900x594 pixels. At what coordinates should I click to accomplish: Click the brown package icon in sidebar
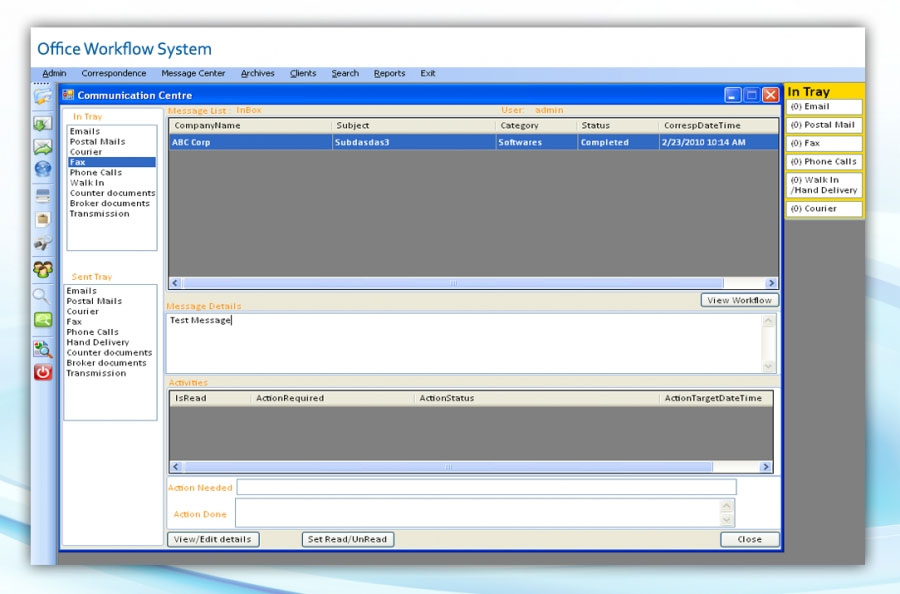point(42,219)
